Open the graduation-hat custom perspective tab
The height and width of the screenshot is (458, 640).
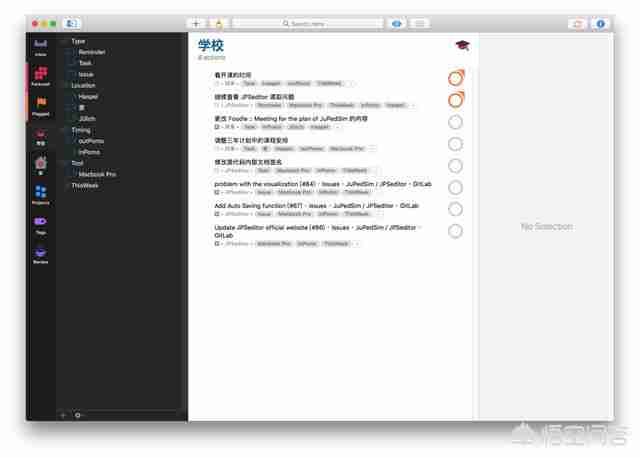40,136
